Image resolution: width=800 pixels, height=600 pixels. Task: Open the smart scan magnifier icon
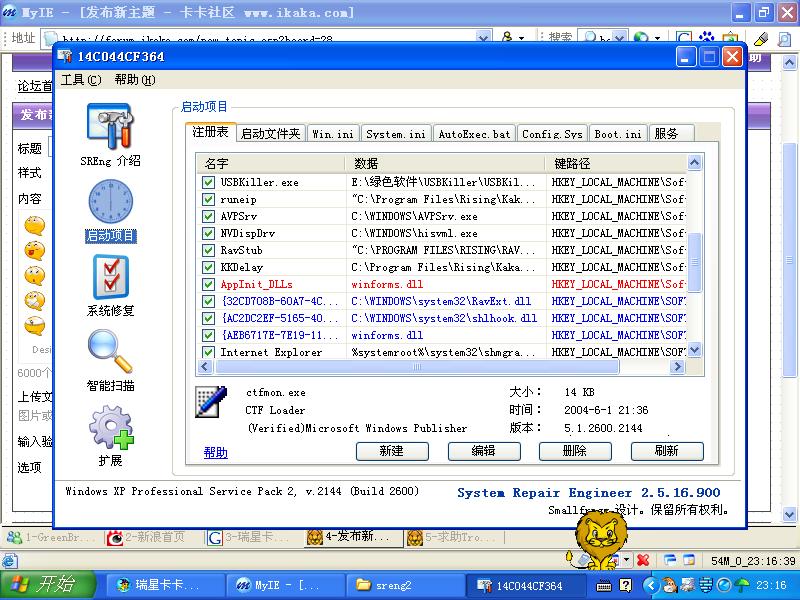click(110, 351)
